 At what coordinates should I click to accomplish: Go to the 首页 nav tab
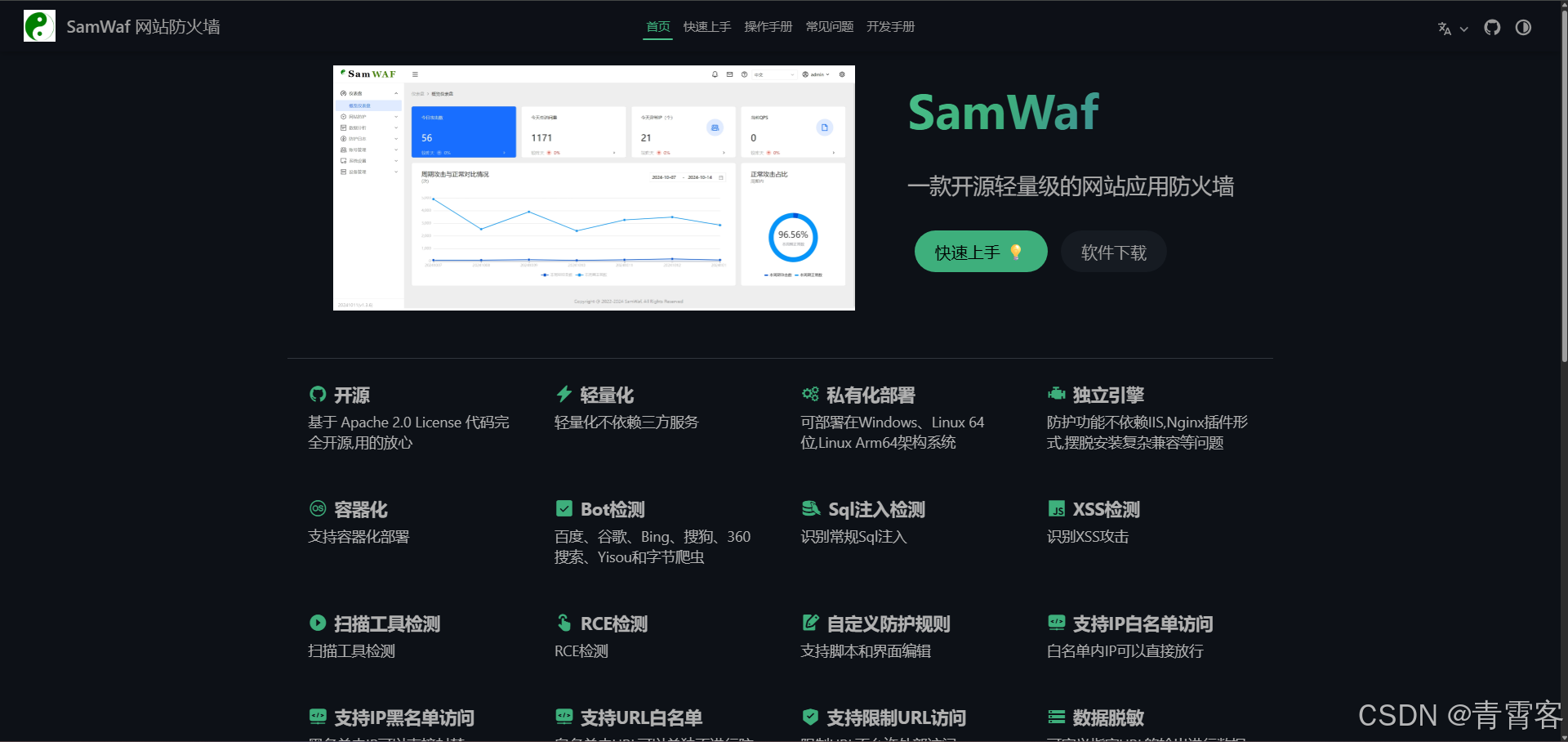point(657,27)
